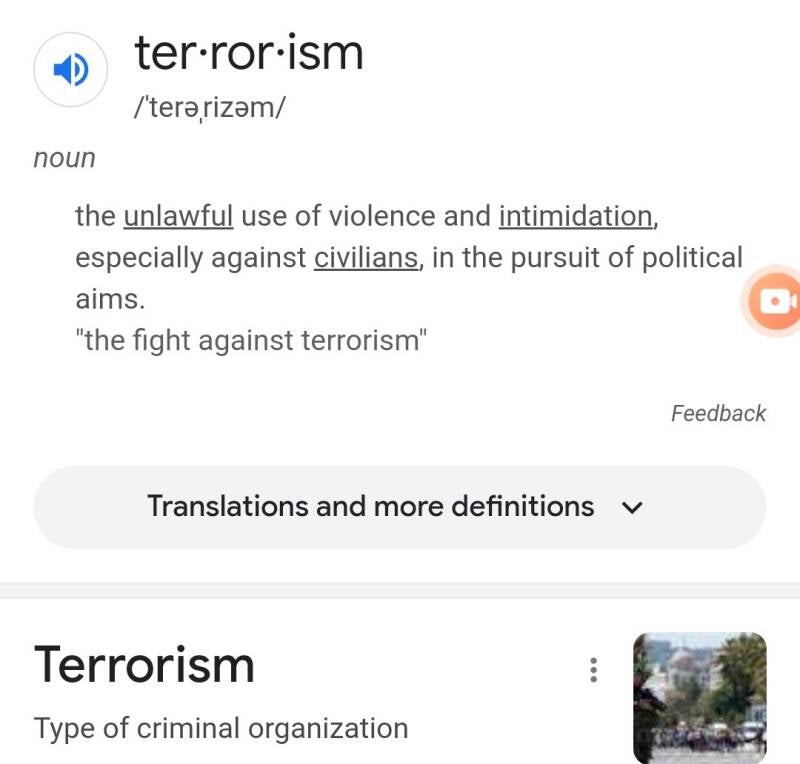
Task: Expand the chevron beside Translations and more definitions
Action: [631, 507]
